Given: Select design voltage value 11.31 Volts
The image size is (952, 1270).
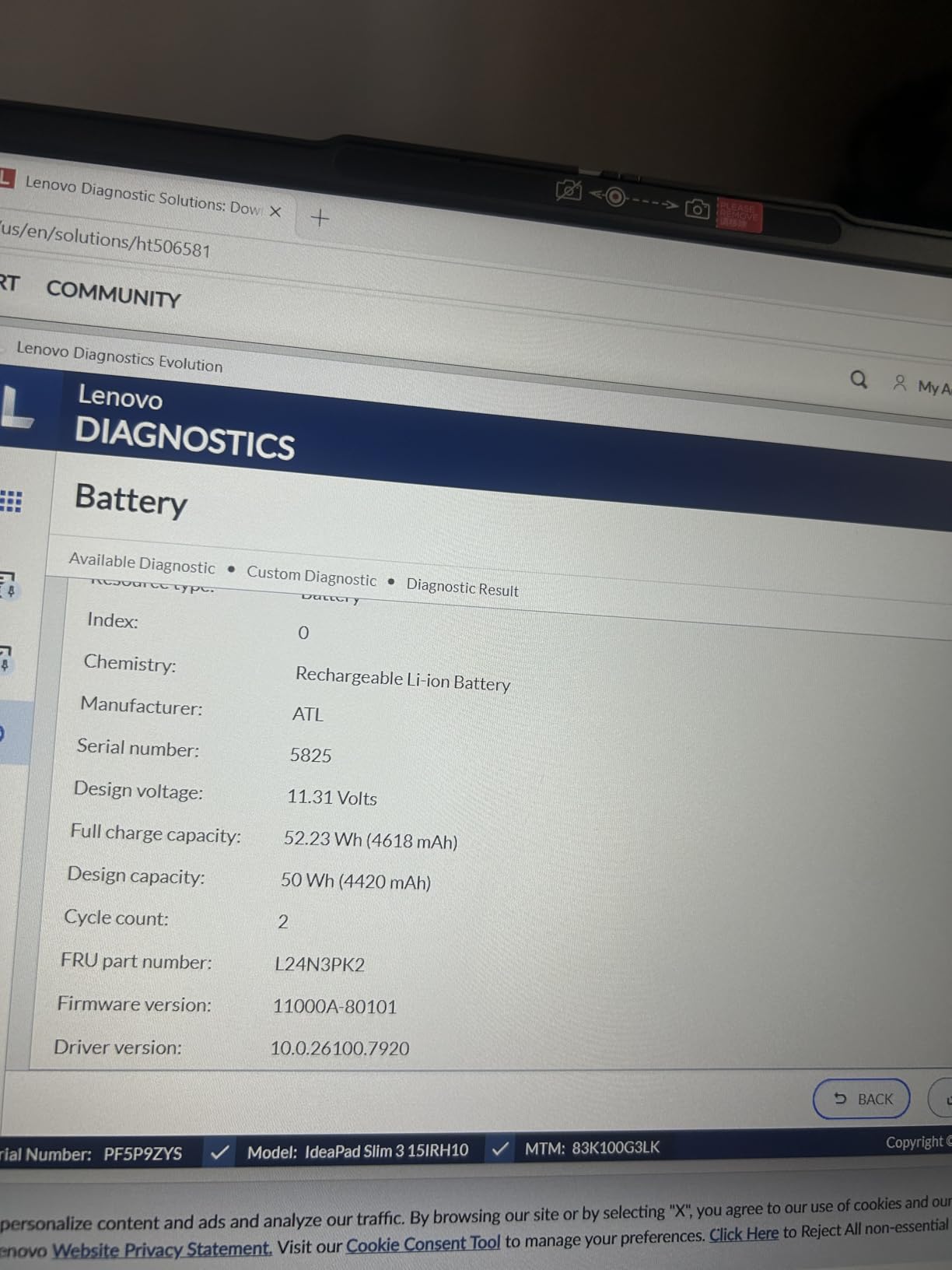Looking at the screenshot, I should point(332,797).
